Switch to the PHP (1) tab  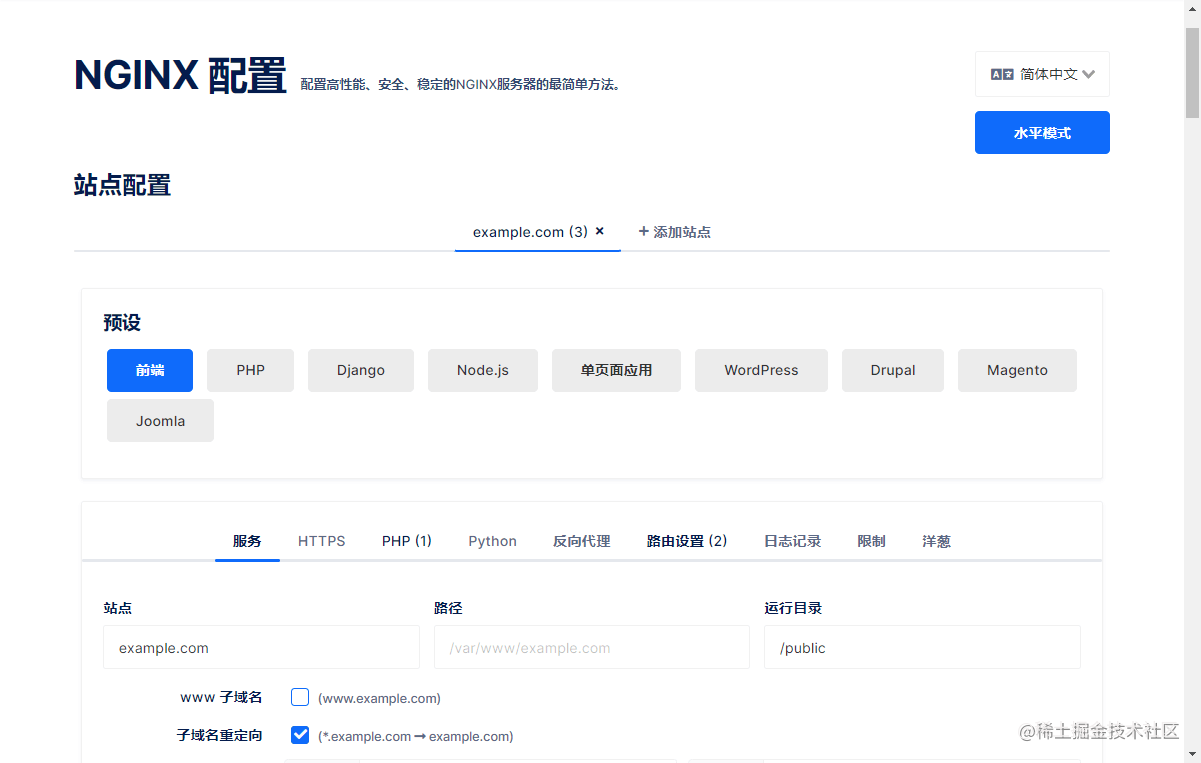tap(407, 541)
